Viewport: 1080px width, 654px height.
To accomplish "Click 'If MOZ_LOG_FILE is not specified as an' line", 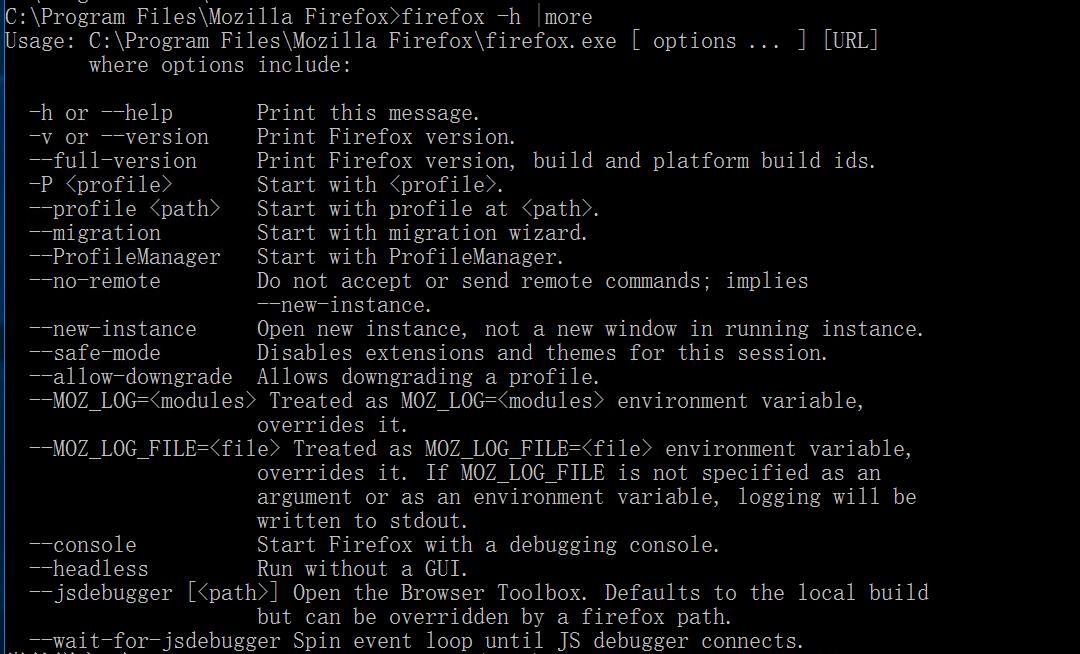I will point(653,474).
